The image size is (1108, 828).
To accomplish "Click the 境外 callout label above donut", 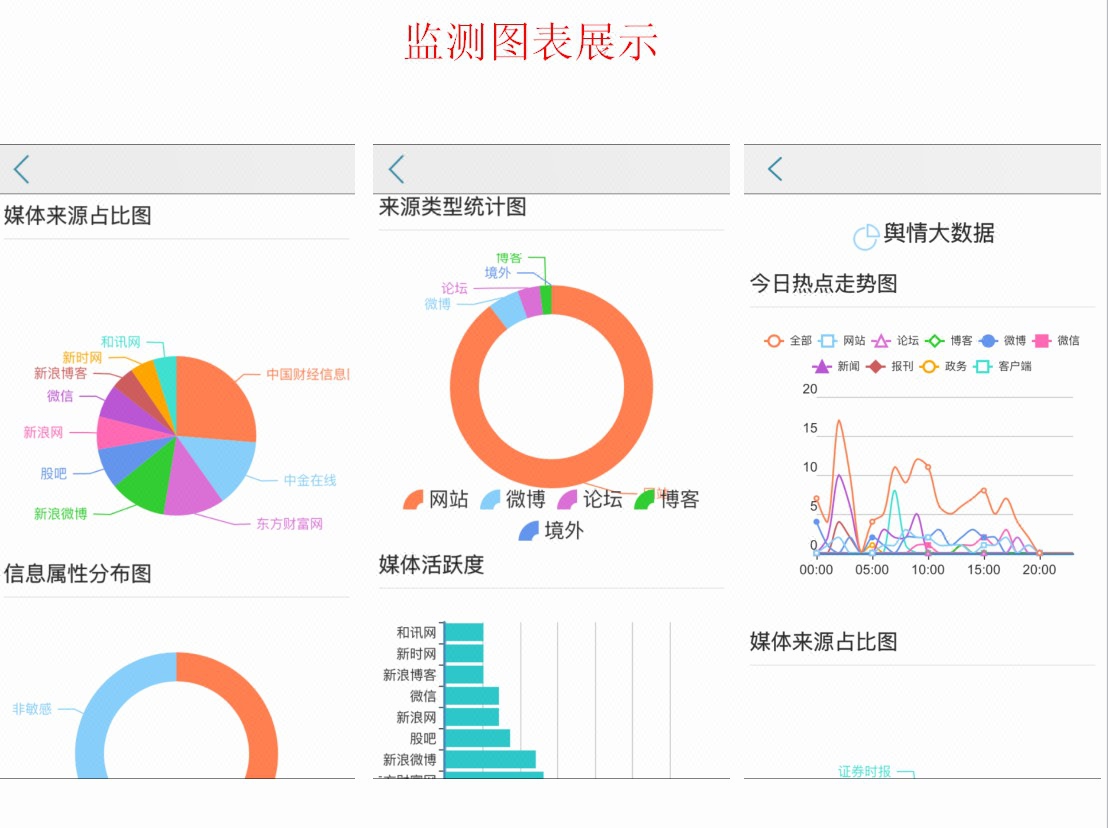I will point(497,273).
